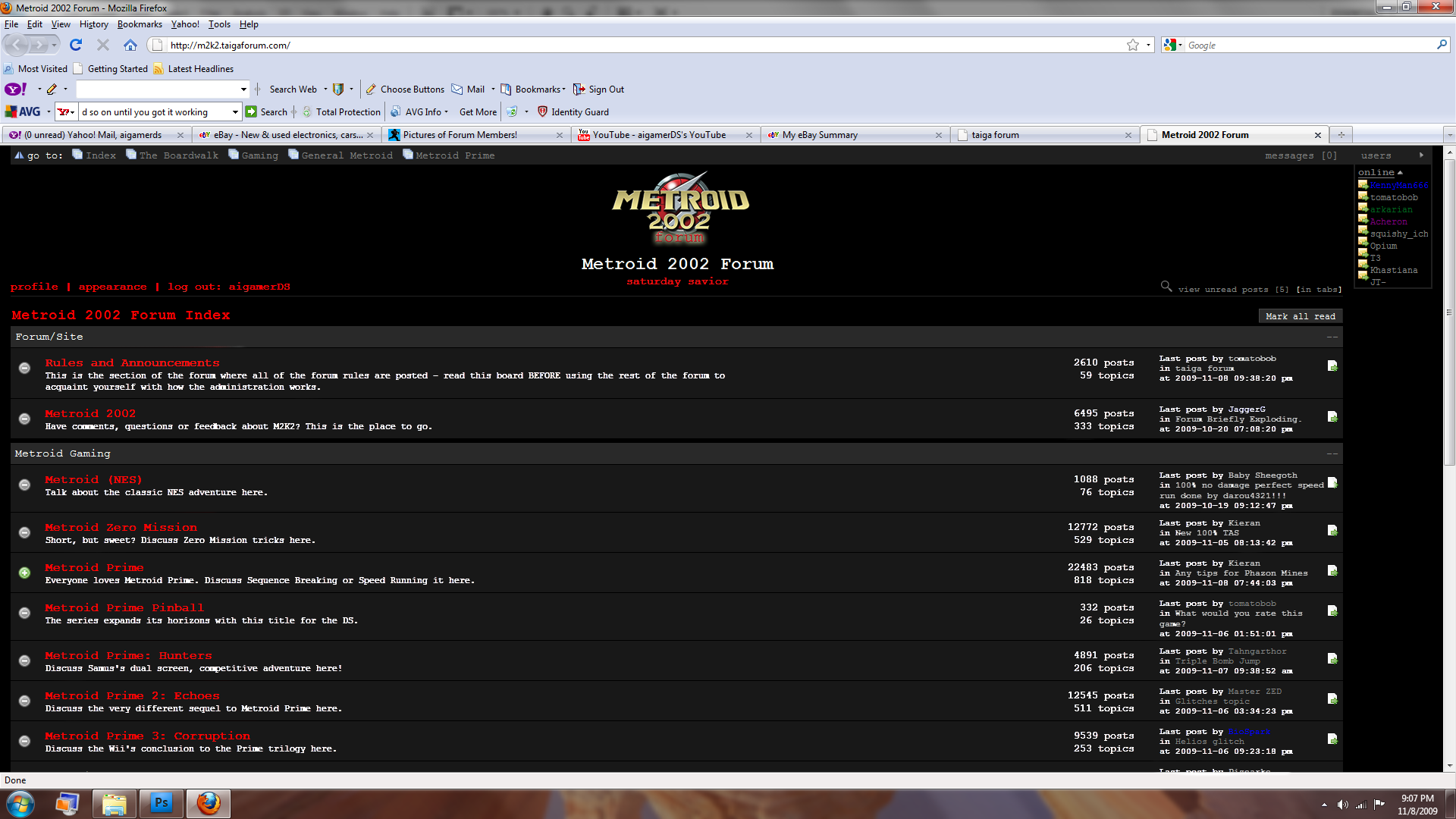Switch to the YouTube aigamerDS tab

[x=665, y=135]
